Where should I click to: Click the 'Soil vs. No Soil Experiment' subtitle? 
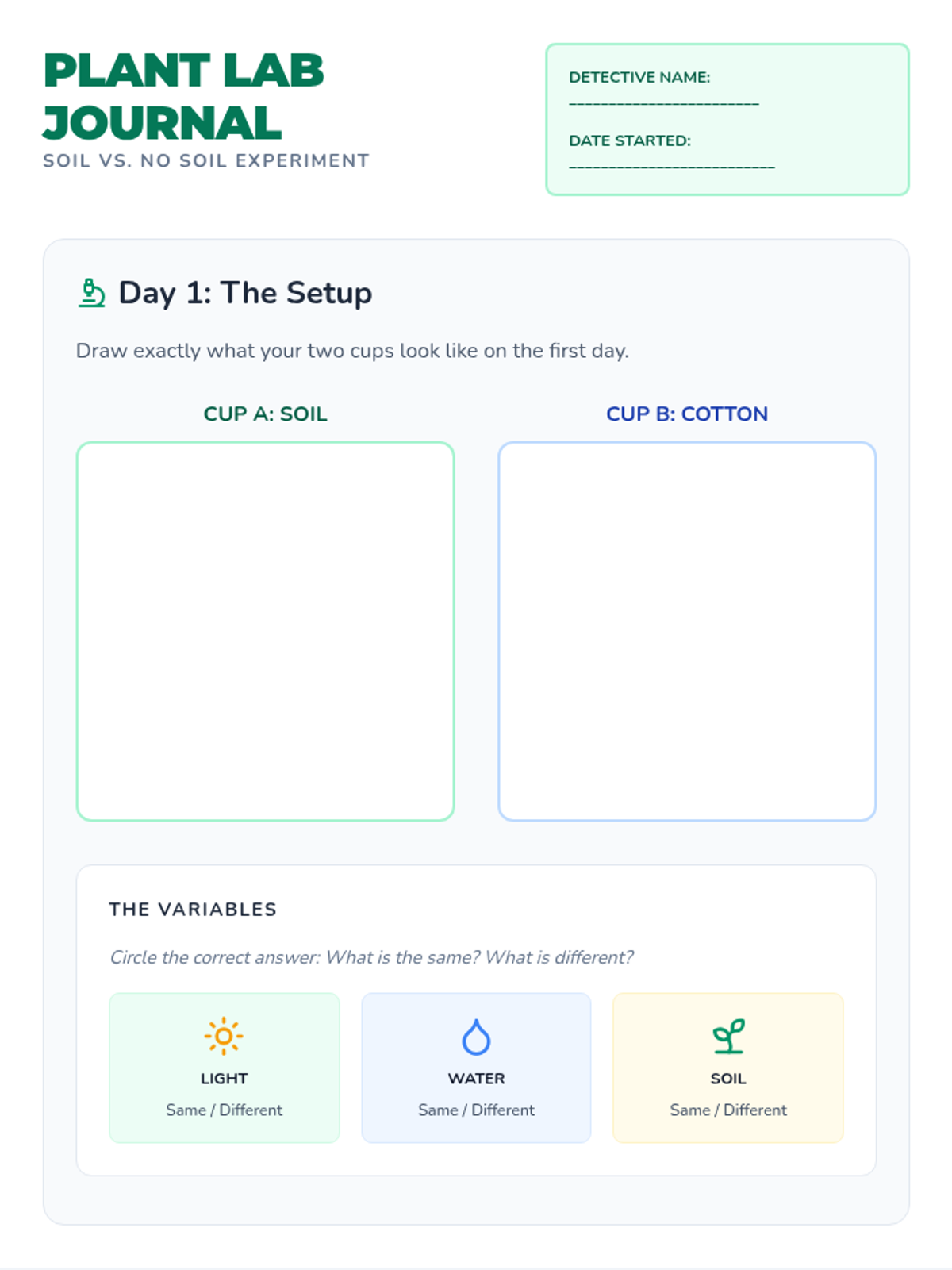206,161
